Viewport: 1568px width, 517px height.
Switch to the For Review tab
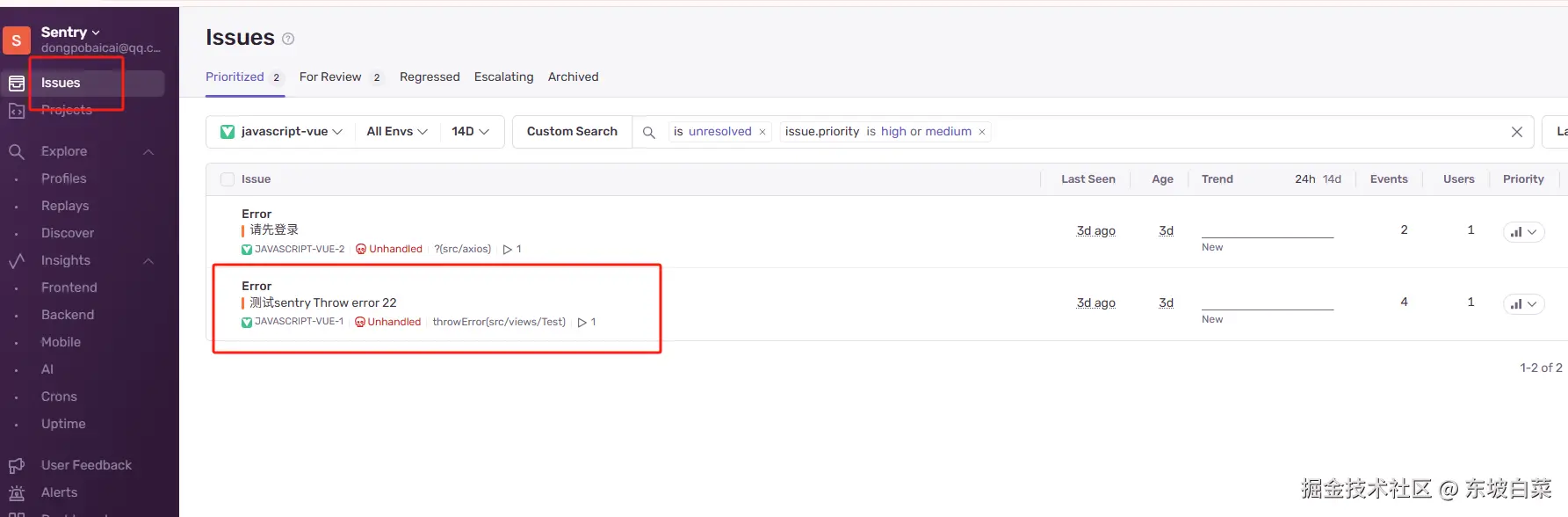(x=341, y=77)
